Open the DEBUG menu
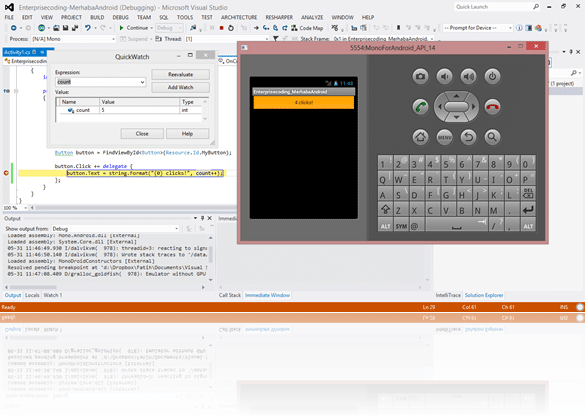This screenshot has height=416, width=585. [x=120, y=17]
